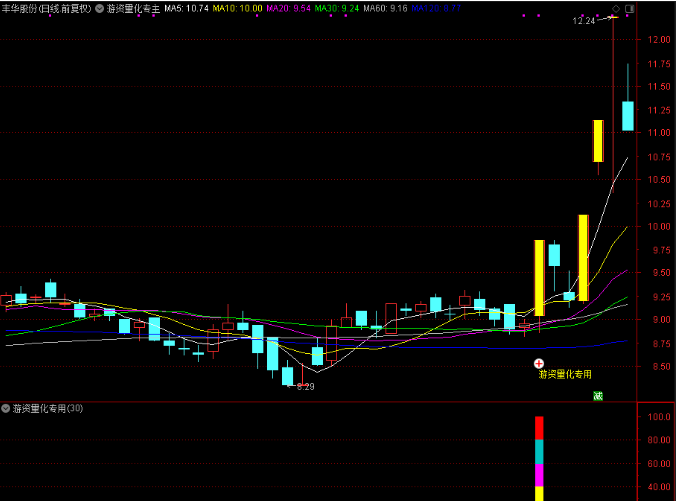This screenshot has height=501, width=682.
Task: Select the 丰华股份(日线,前复权) chart title
Action: [47, 8]
